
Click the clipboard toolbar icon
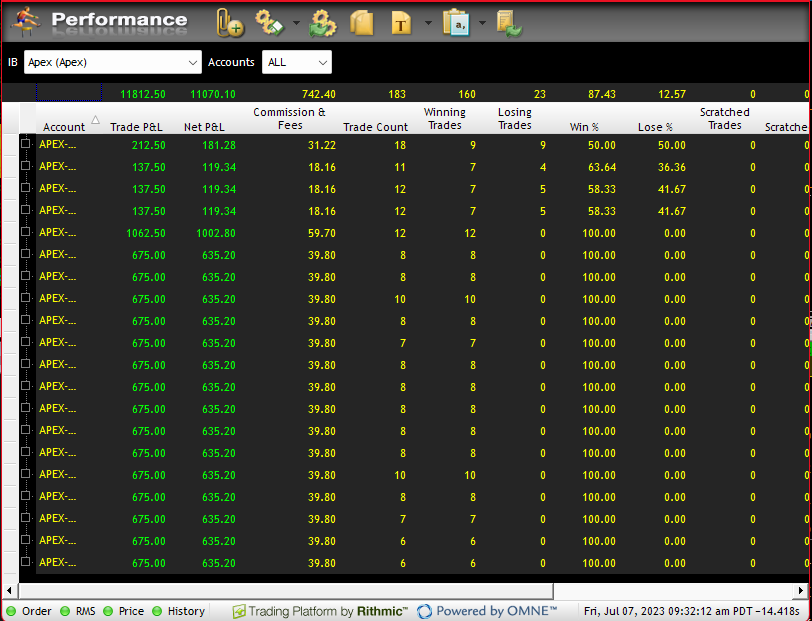click(x=456, y=22)
